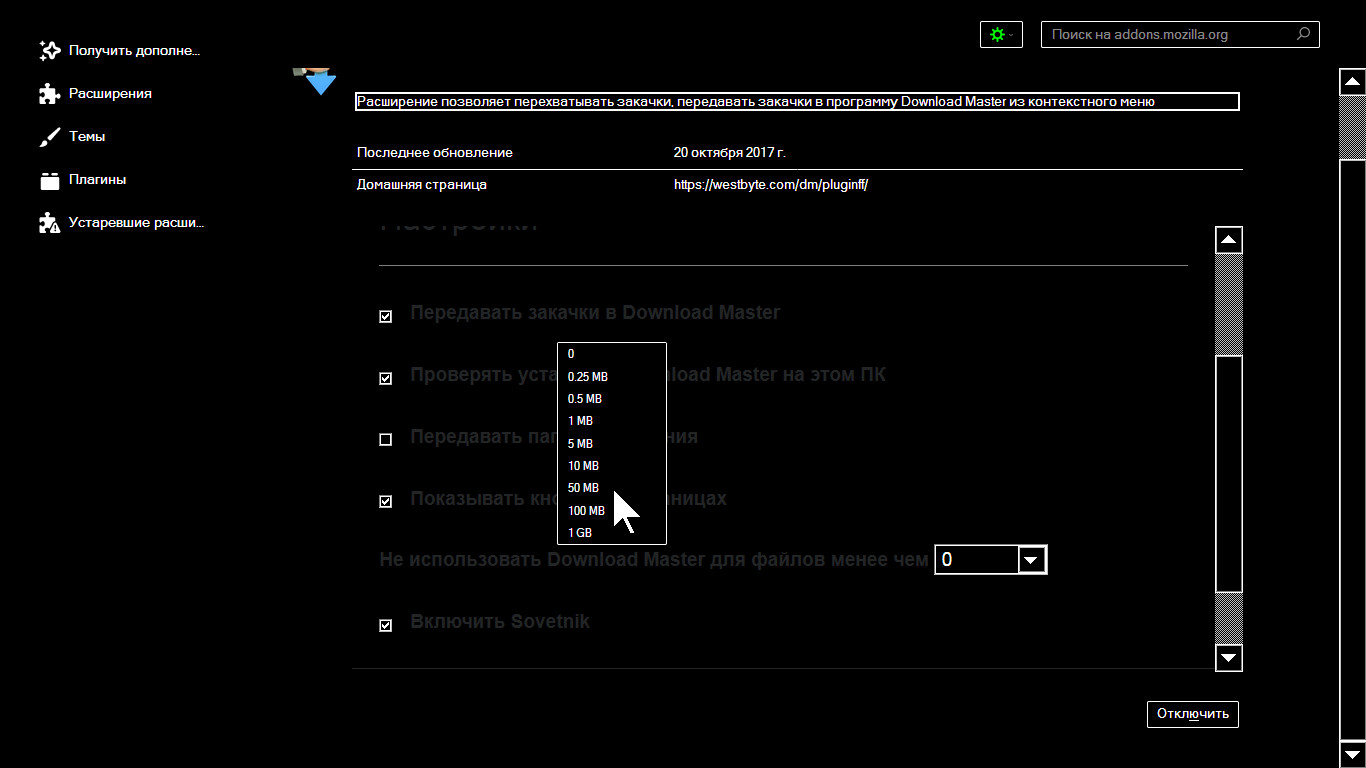Select the puzzle-piece icon beside Расширения

point(50,94)
